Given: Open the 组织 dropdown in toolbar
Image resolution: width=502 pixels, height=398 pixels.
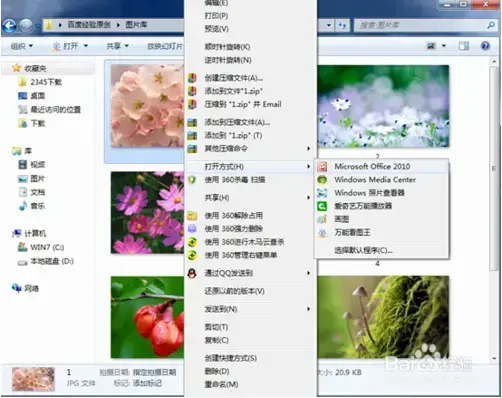Looking at the screenshot, I should (x=22, y=46).
